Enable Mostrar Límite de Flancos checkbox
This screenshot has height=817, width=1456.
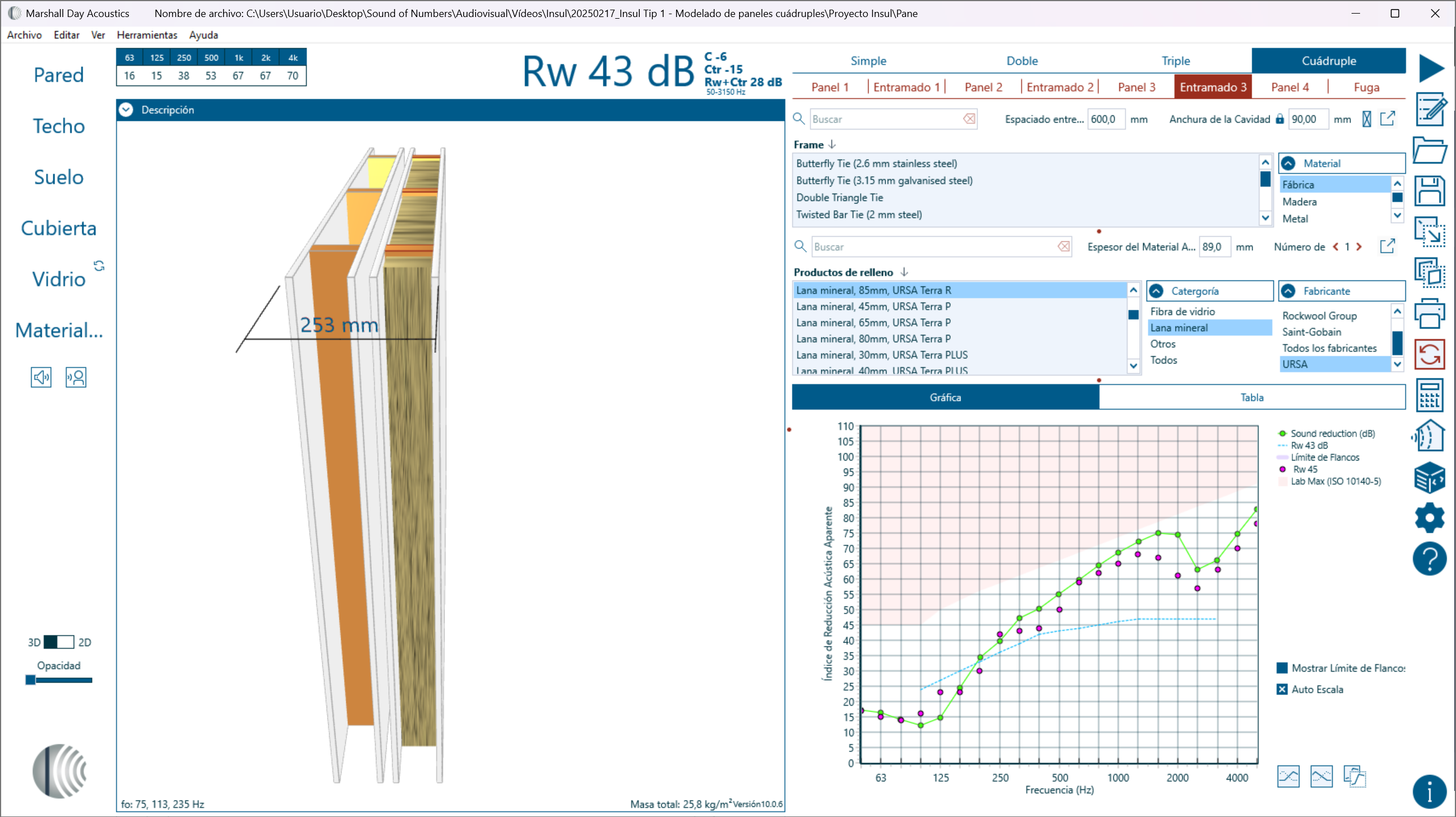click(1282, 668)
